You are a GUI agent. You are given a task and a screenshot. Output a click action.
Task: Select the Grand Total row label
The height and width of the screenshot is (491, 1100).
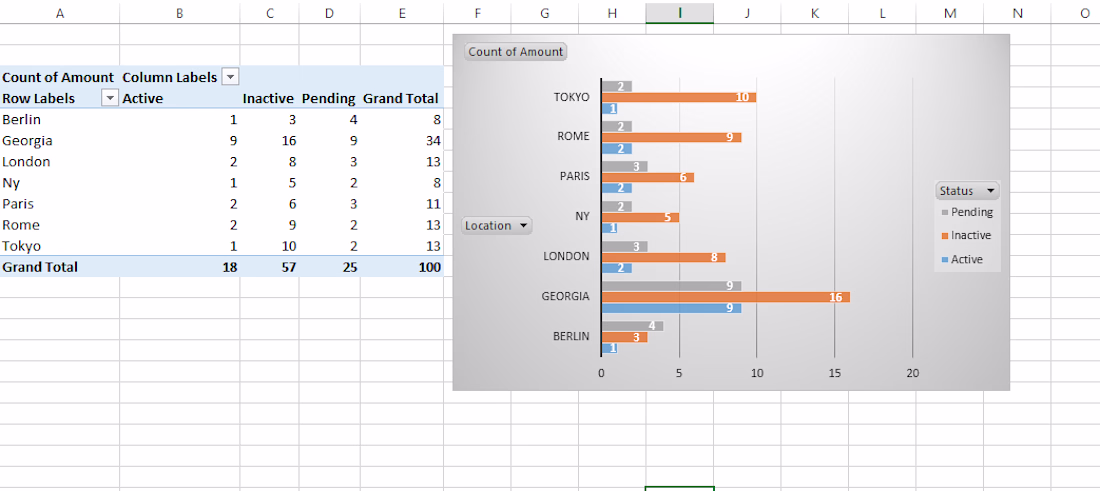point(60,267)
